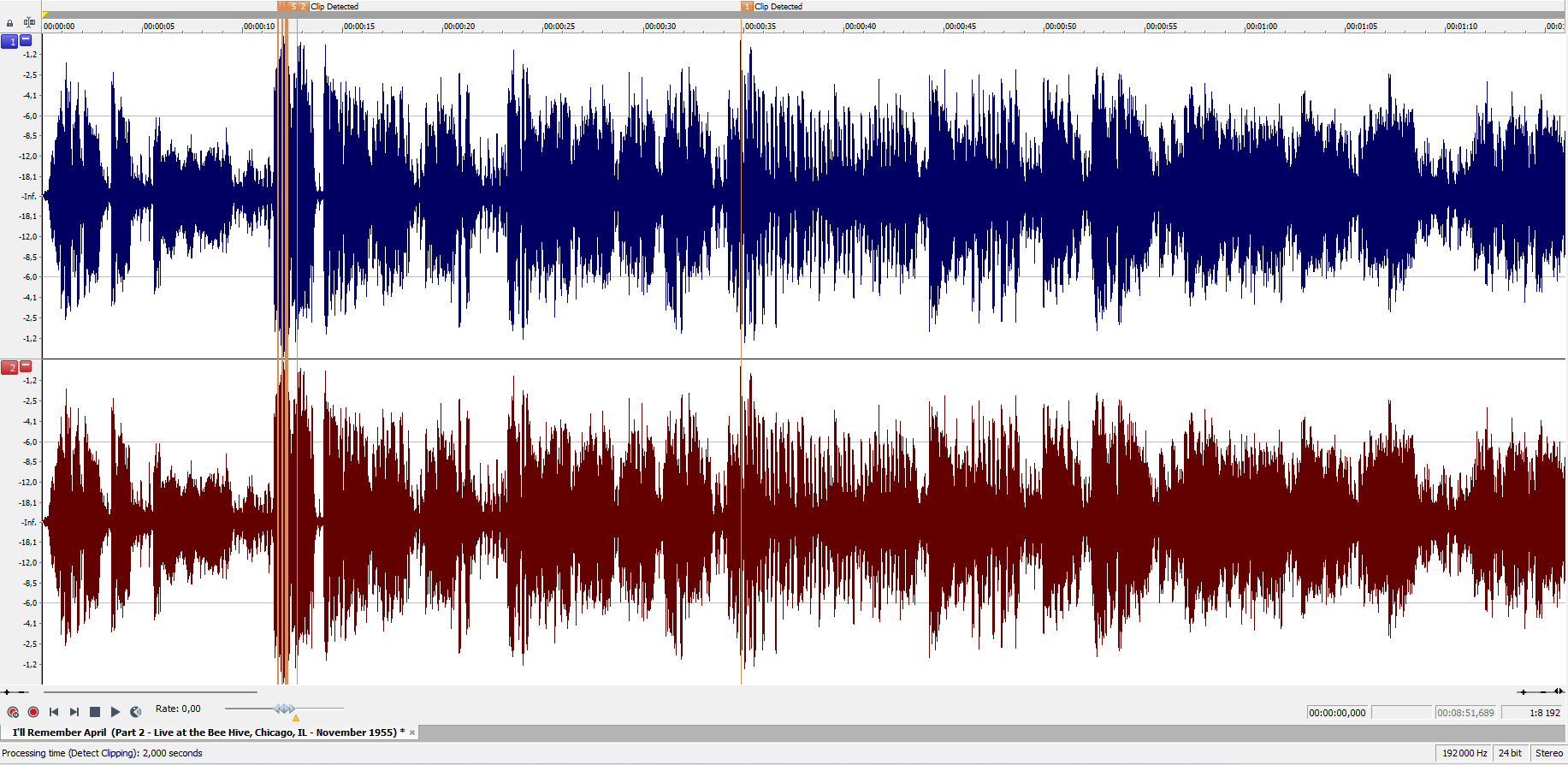Collapse channel 2 with its minus button
The height and width of the screenshot is (765, 1568).
pos(26,366)
